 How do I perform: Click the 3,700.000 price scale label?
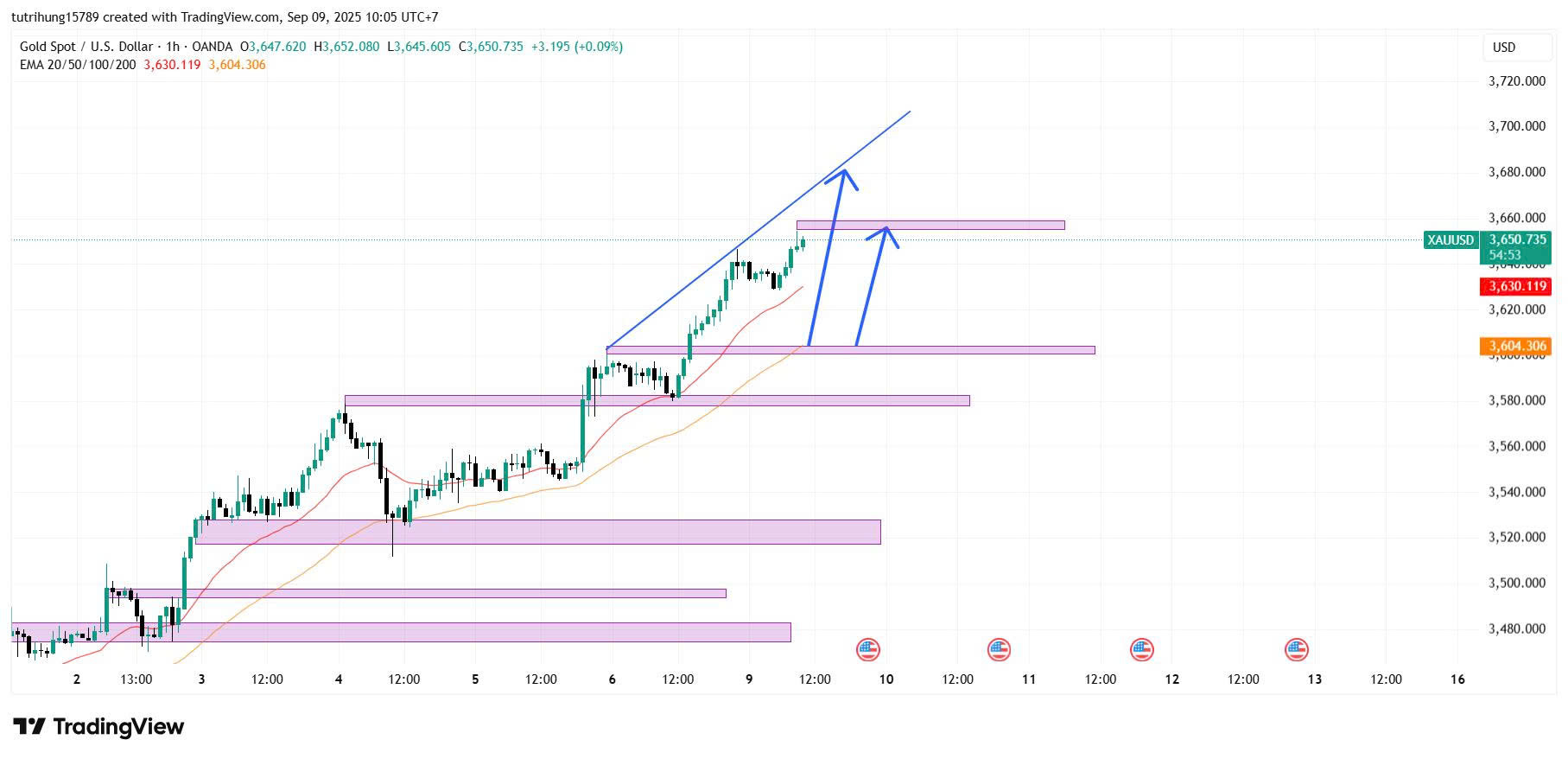1516,126
